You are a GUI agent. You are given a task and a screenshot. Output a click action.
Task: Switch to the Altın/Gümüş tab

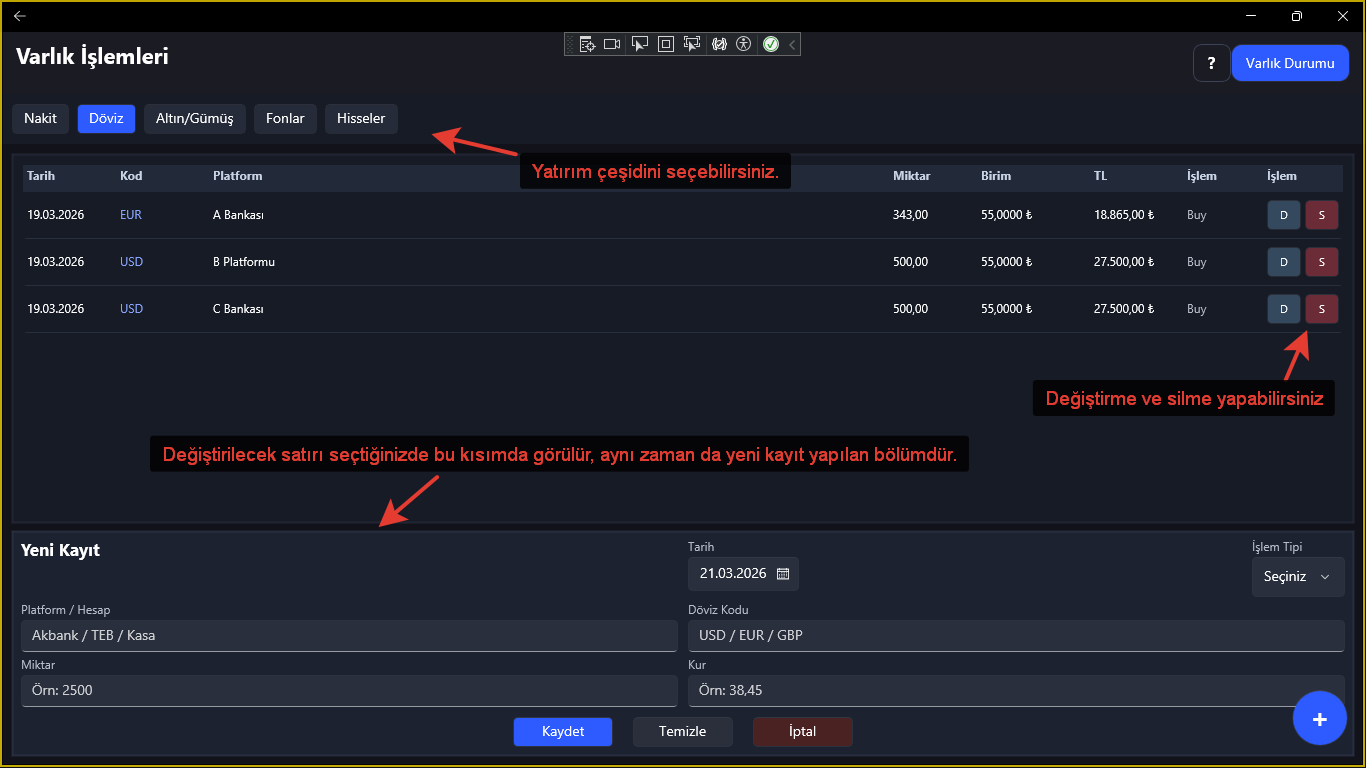(x=195, y=118)
